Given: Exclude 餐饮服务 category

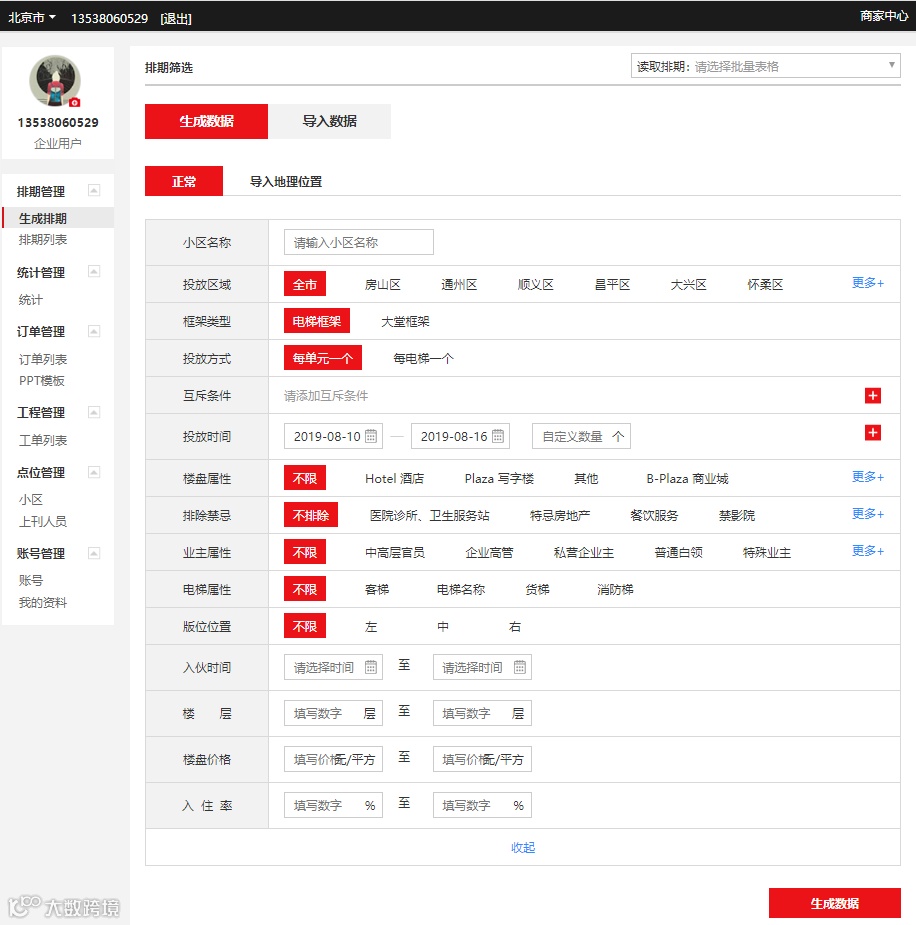Looking at the screenshot, I should 654,516.
